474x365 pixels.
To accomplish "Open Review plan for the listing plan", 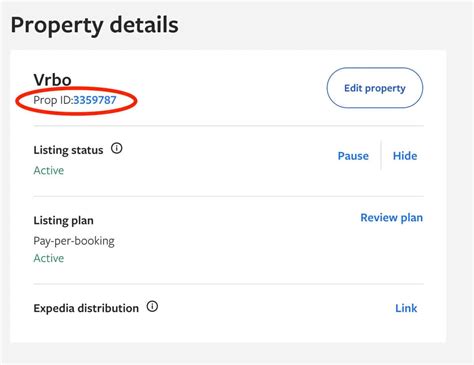I will 392,218.
